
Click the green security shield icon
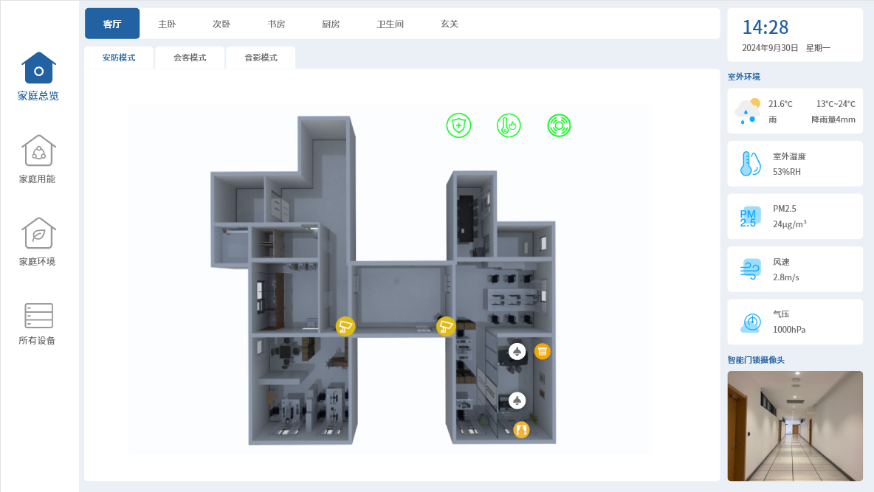click(x=458, y=125)
